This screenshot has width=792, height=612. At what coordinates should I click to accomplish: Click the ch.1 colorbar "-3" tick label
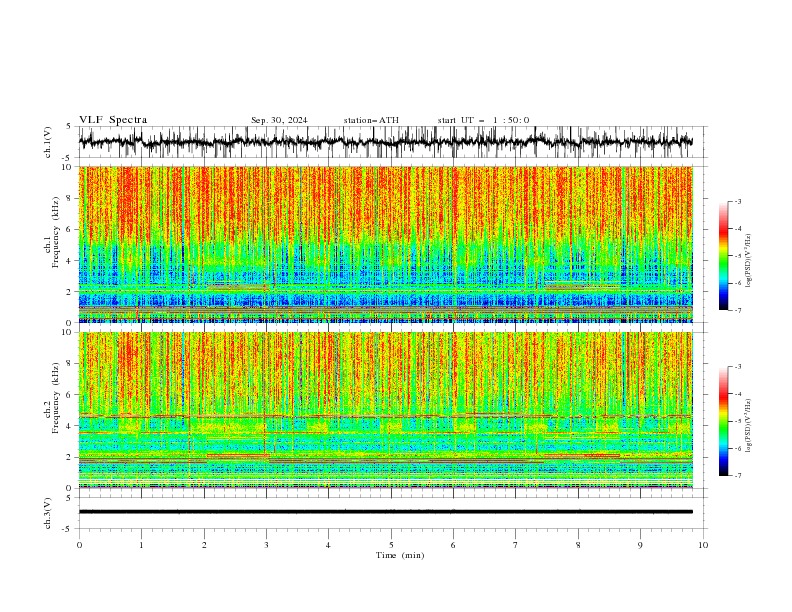(x=738, y=201)
